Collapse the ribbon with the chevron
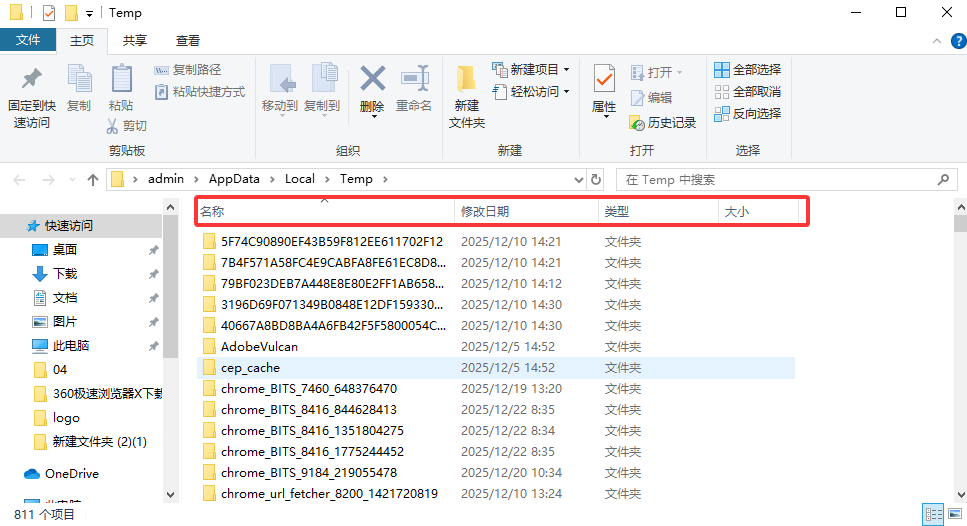 click(937, 41)
